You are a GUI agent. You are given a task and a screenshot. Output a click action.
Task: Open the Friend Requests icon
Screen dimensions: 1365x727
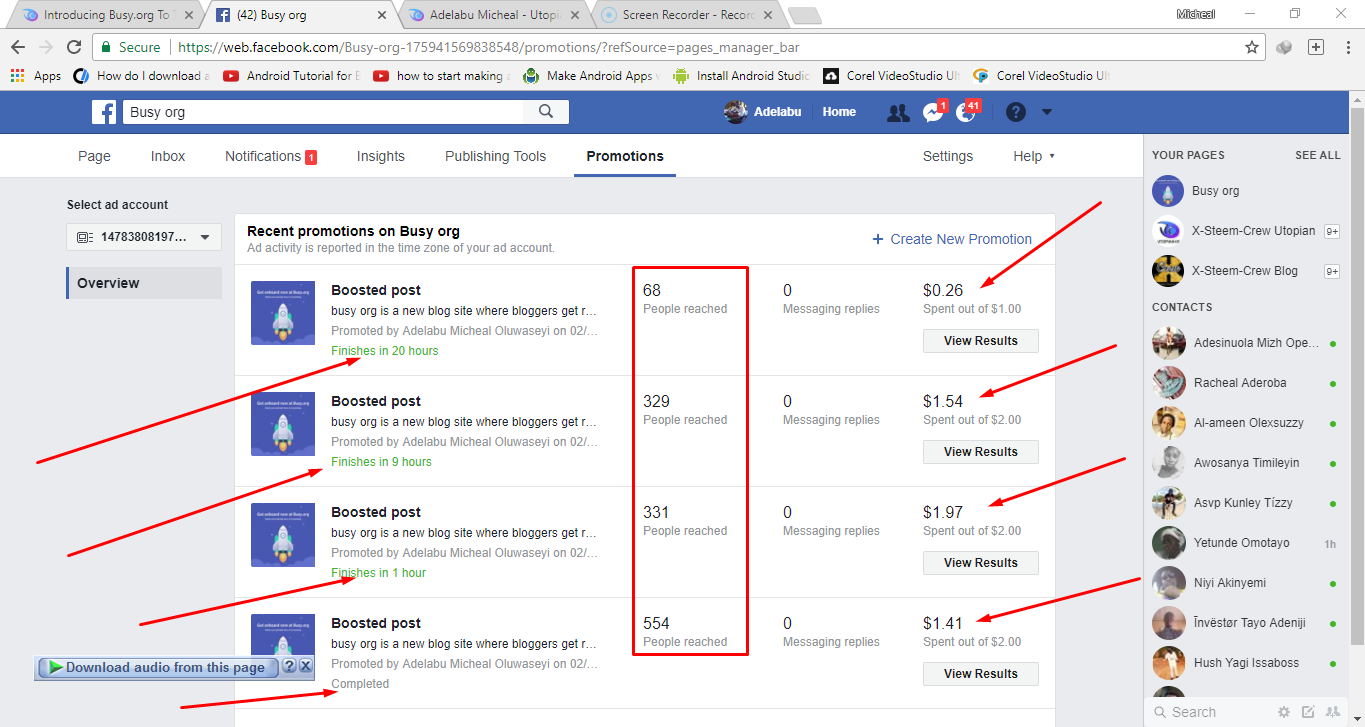tap(898, 113)
